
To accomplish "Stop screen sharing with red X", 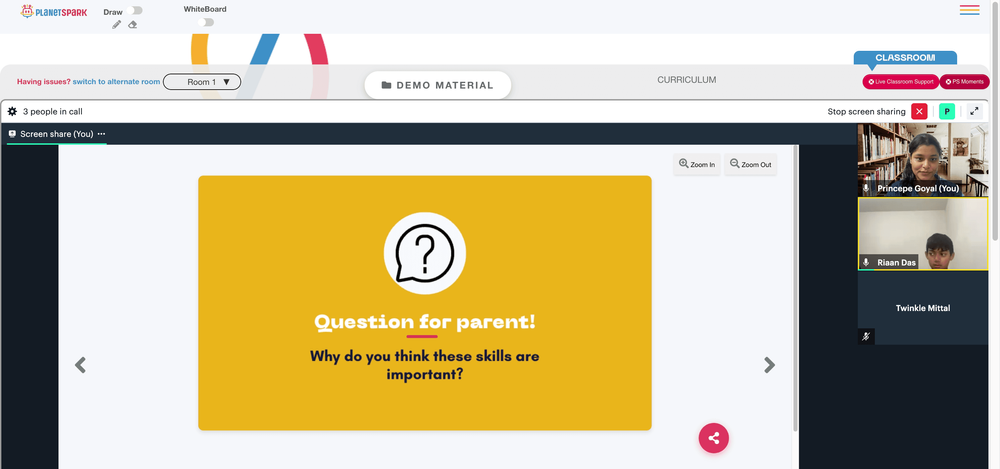I will [x=919, y=112].
